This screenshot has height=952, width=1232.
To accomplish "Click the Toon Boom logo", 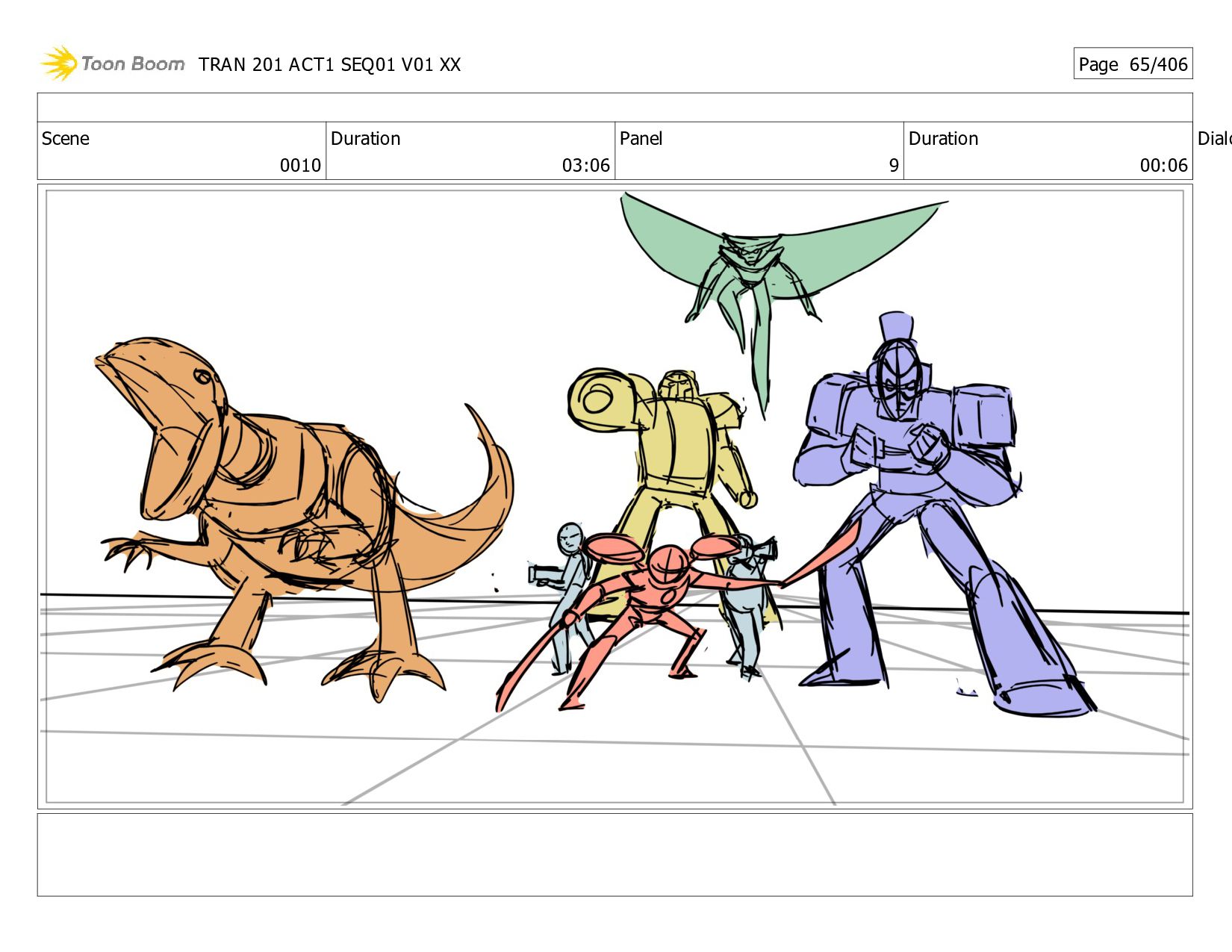I will coord(113,63).
